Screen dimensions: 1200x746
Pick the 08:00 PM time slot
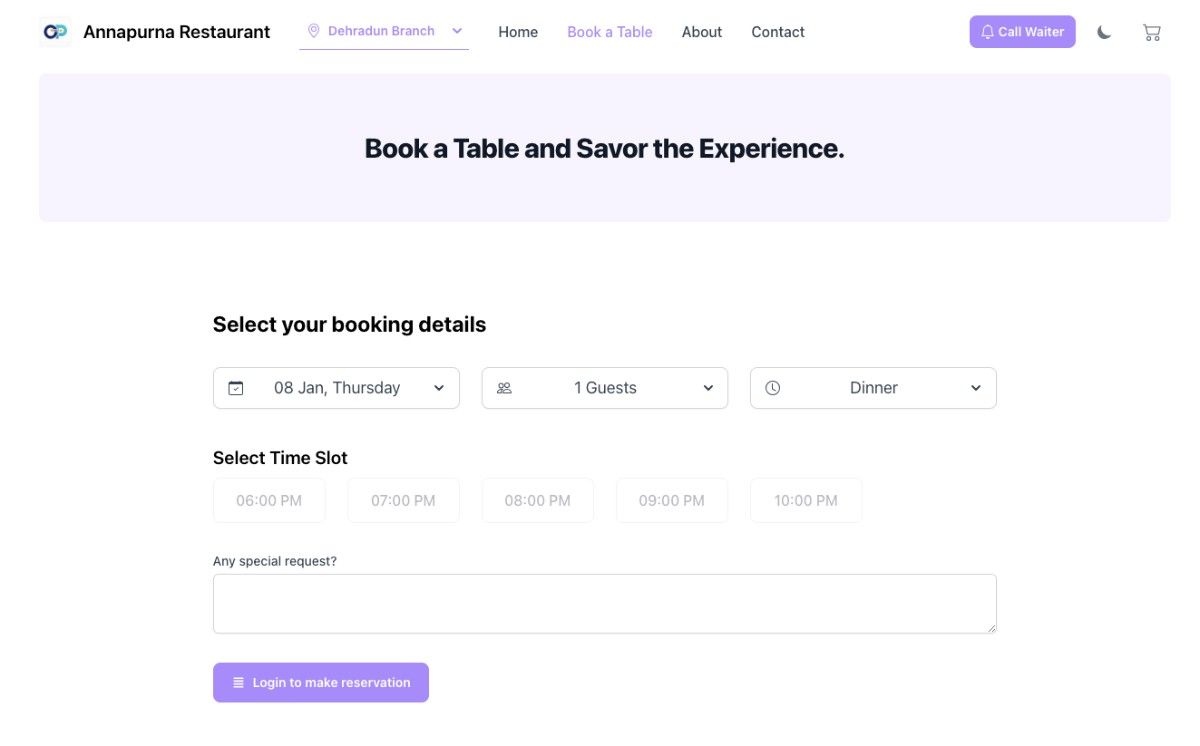point(538,500)
